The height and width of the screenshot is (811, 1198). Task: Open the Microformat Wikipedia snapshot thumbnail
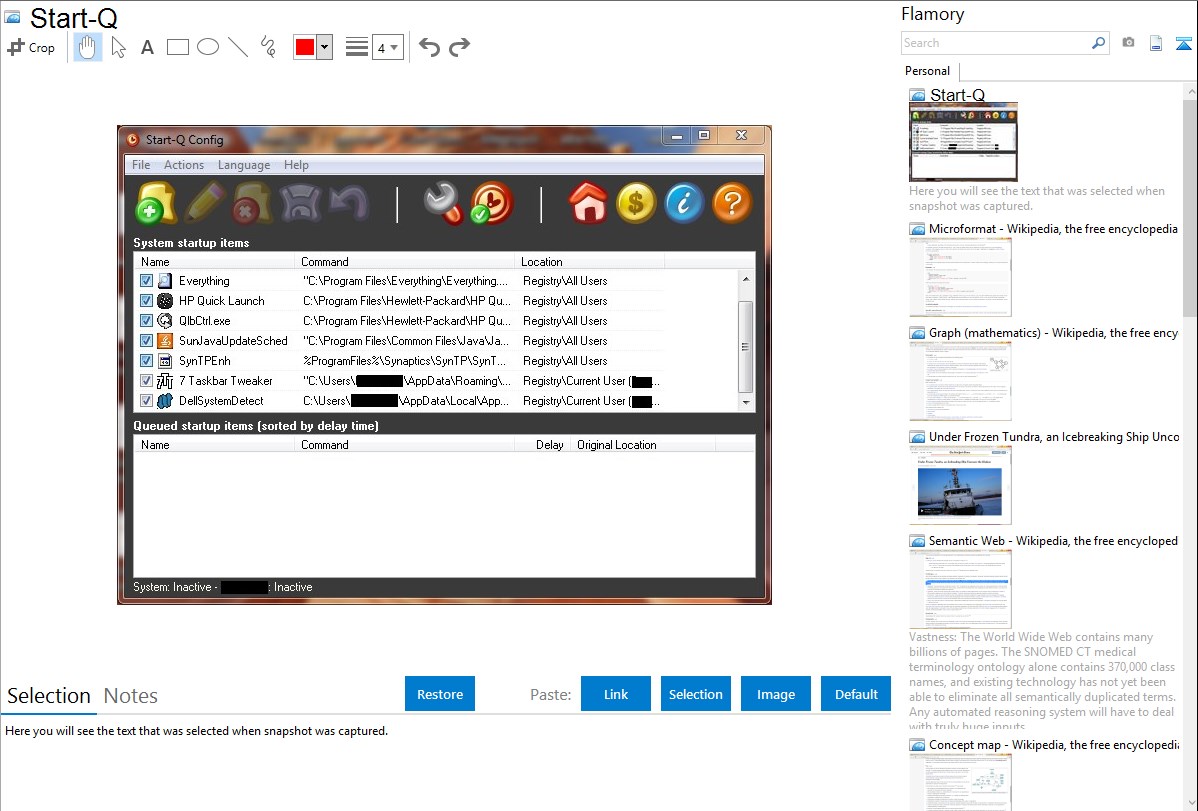pos(960,277)
